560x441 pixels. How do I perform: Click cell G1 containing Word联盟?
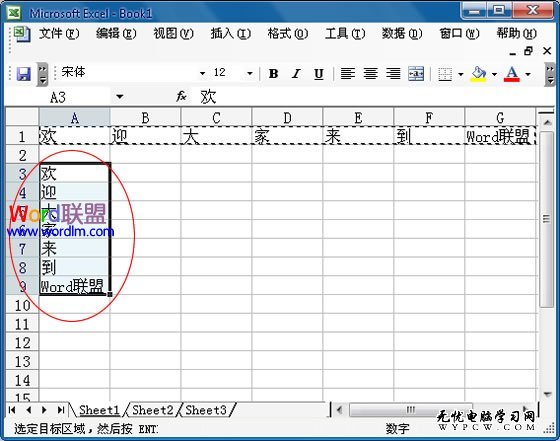point(500,136)
